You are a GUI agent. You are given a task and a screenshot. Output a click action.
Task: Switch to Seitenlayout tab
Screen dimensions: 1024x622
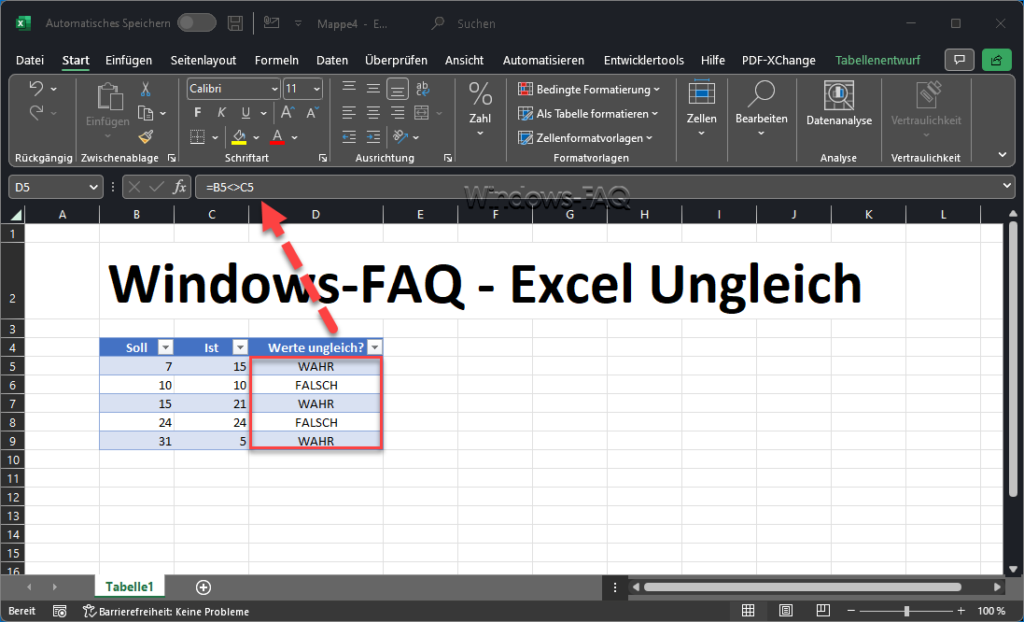203,60
